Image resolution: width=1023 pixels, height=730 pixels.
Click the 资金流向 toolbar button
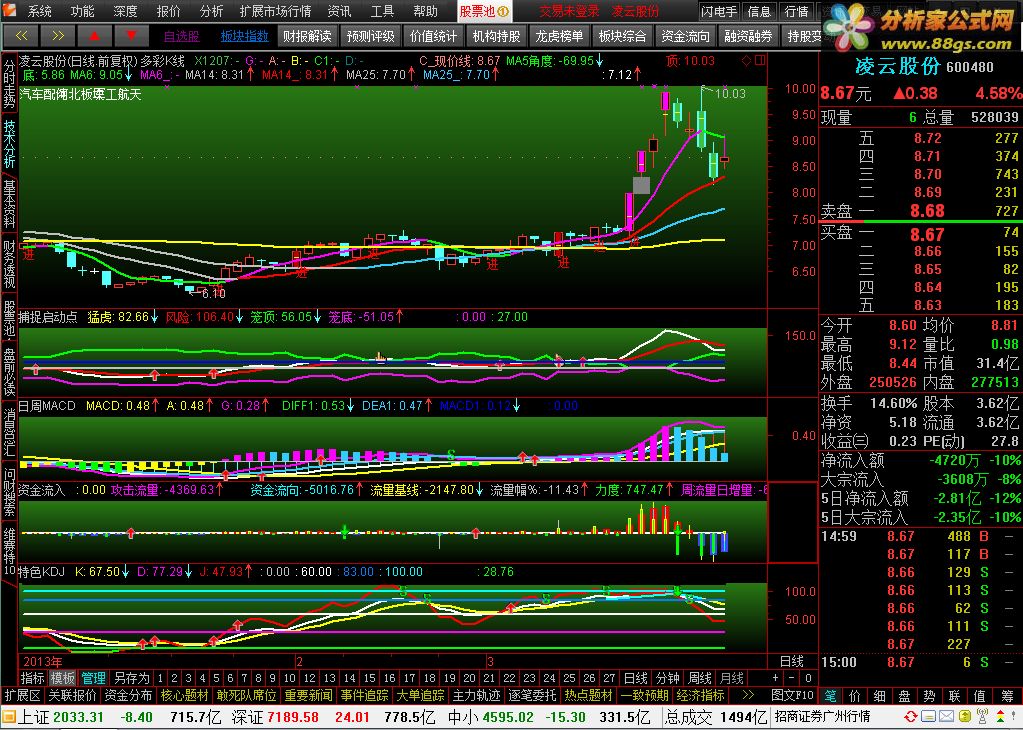(685, 37)
